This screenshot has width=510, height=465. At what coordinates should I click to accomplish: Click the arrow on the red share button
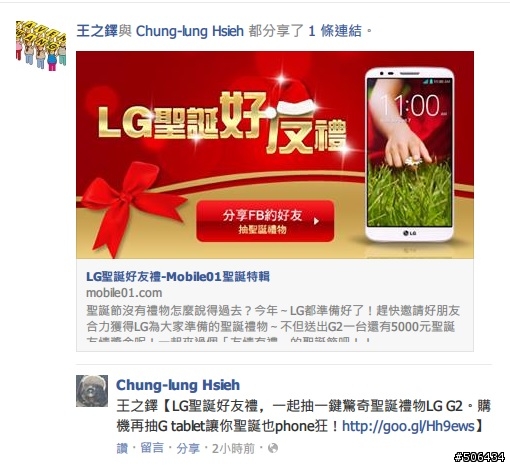pyautogui.click(x=316, y=221)
